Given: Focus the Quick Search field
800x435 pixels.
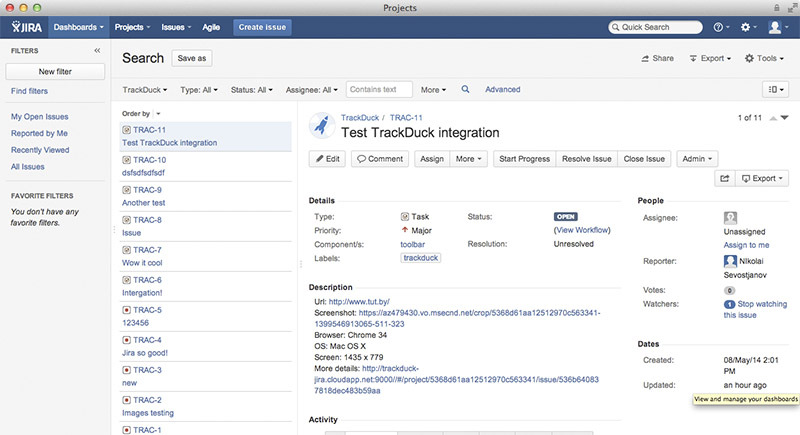Looking at the screenshot, I should coord(655,27).
